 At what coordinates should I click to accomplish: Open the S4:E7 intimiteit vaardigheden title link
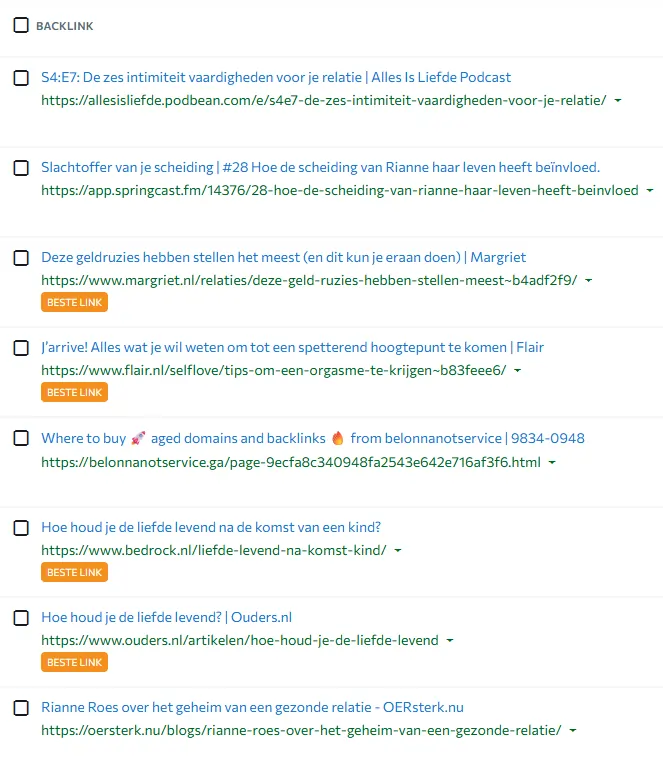tap(275, 77)
